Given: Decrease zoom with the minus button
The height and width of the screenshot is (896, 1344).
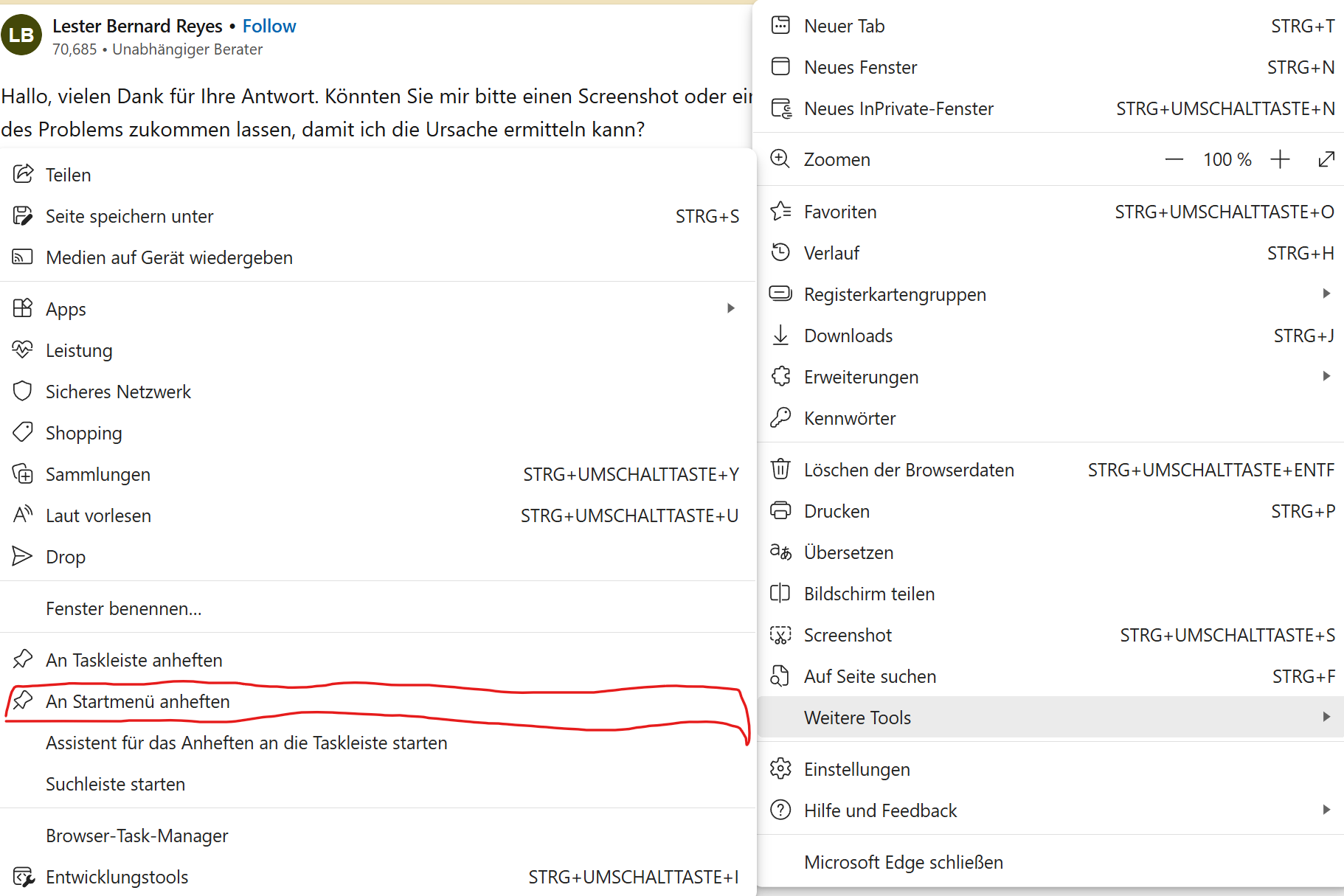Looking at the screenshot, I should (1174, 159).
